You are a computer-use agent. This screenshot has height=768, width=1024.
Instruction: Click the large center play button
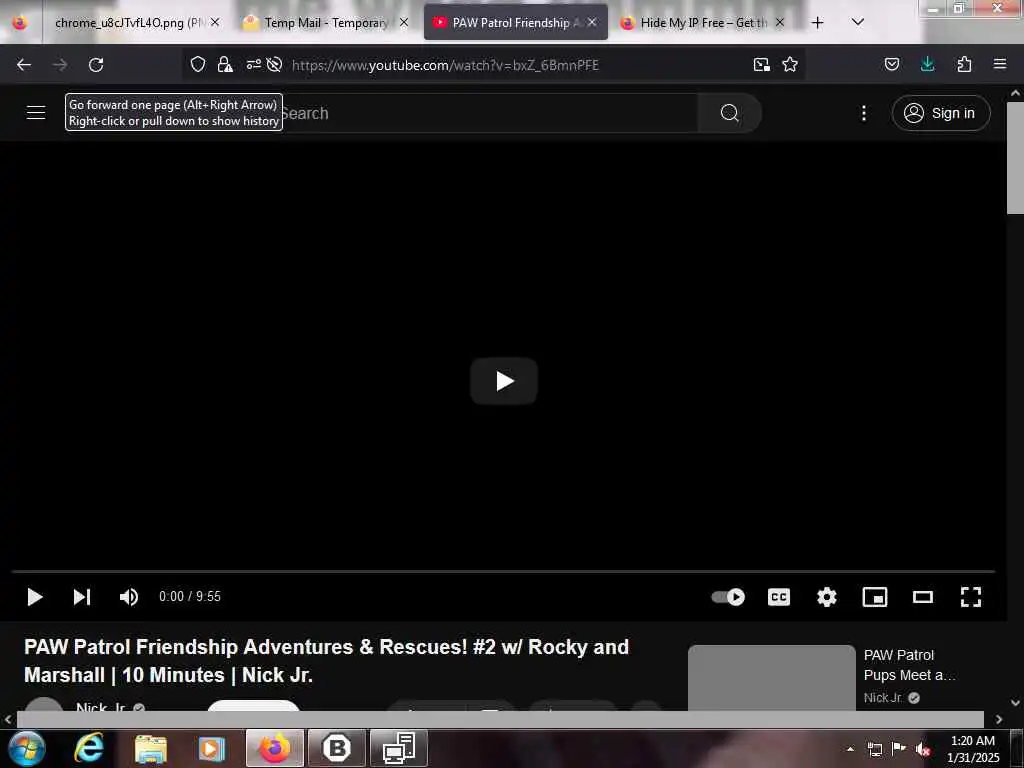(x=504, y=381)
